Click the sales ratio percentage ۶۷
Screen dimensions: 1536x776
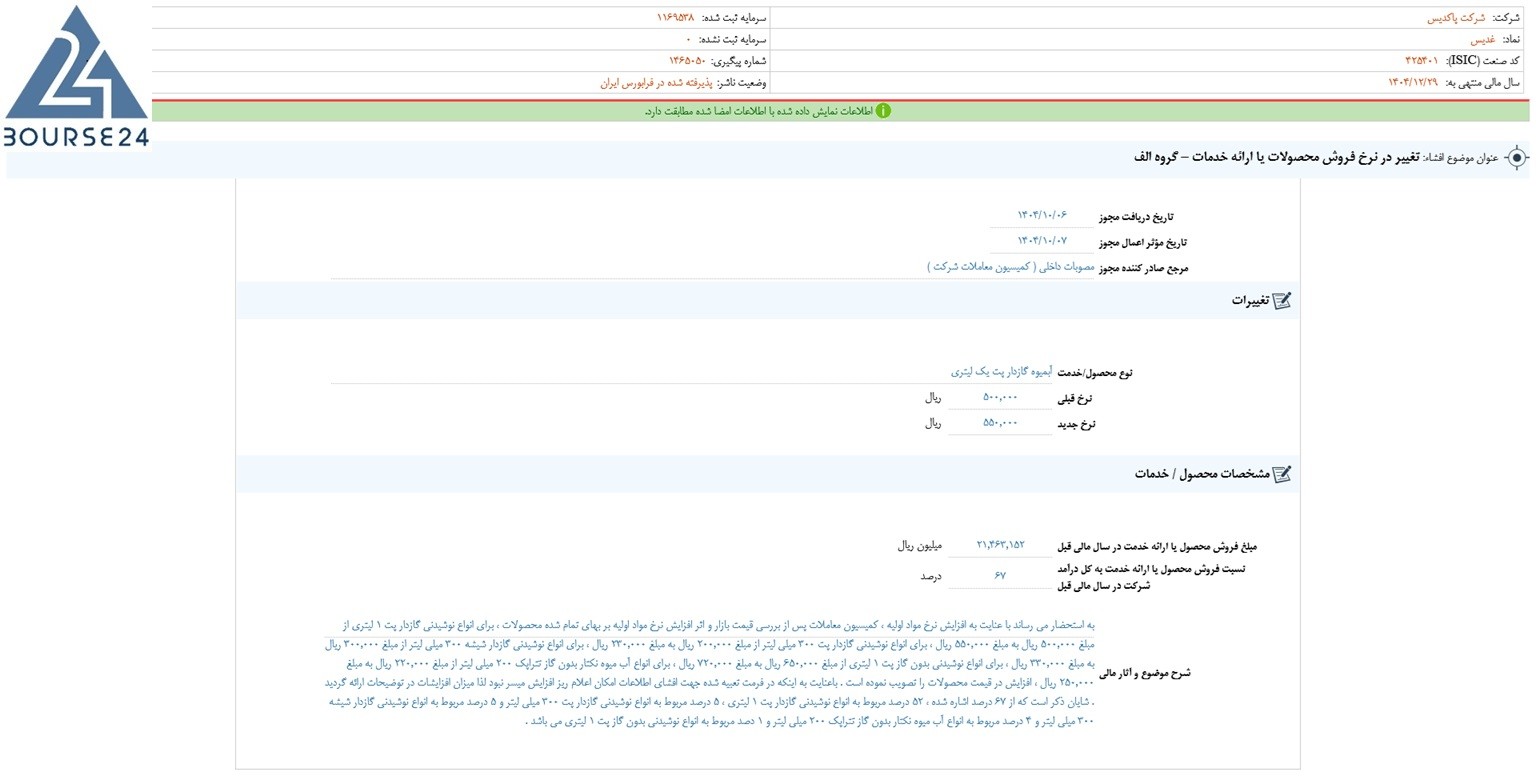pos(1000,576)
